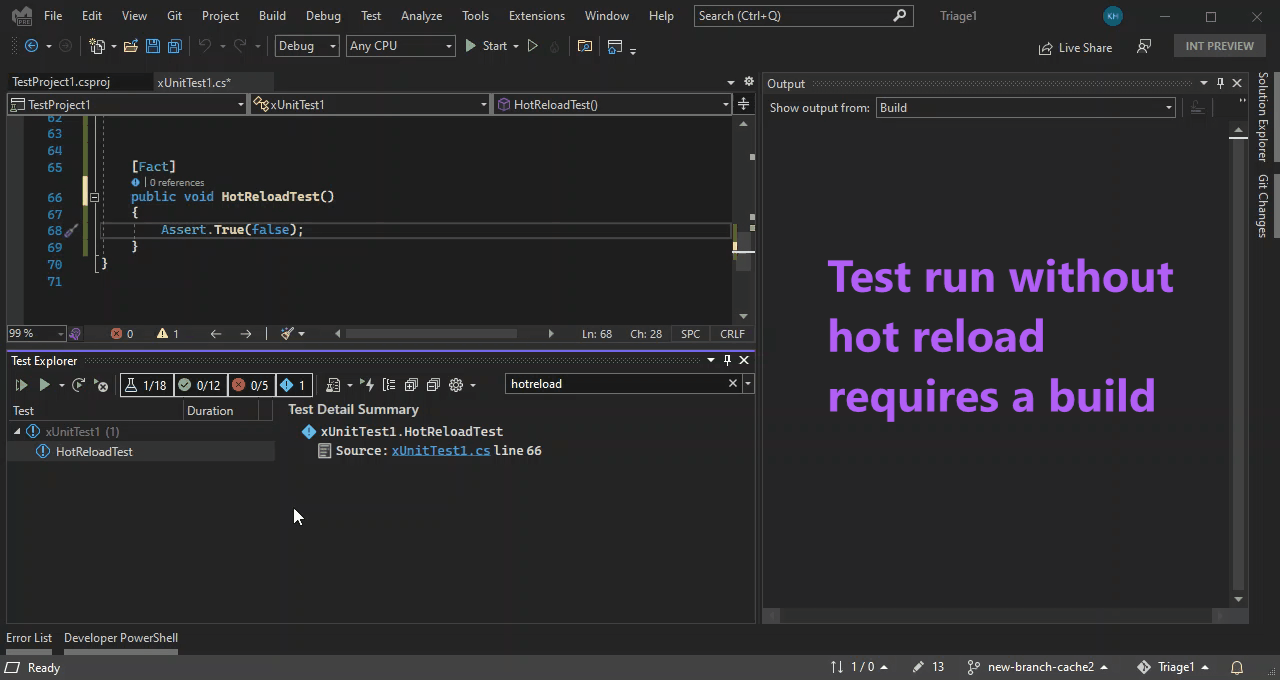Click the Live Share button
The image size is (1280, 680).
[x=1075, y=47]
